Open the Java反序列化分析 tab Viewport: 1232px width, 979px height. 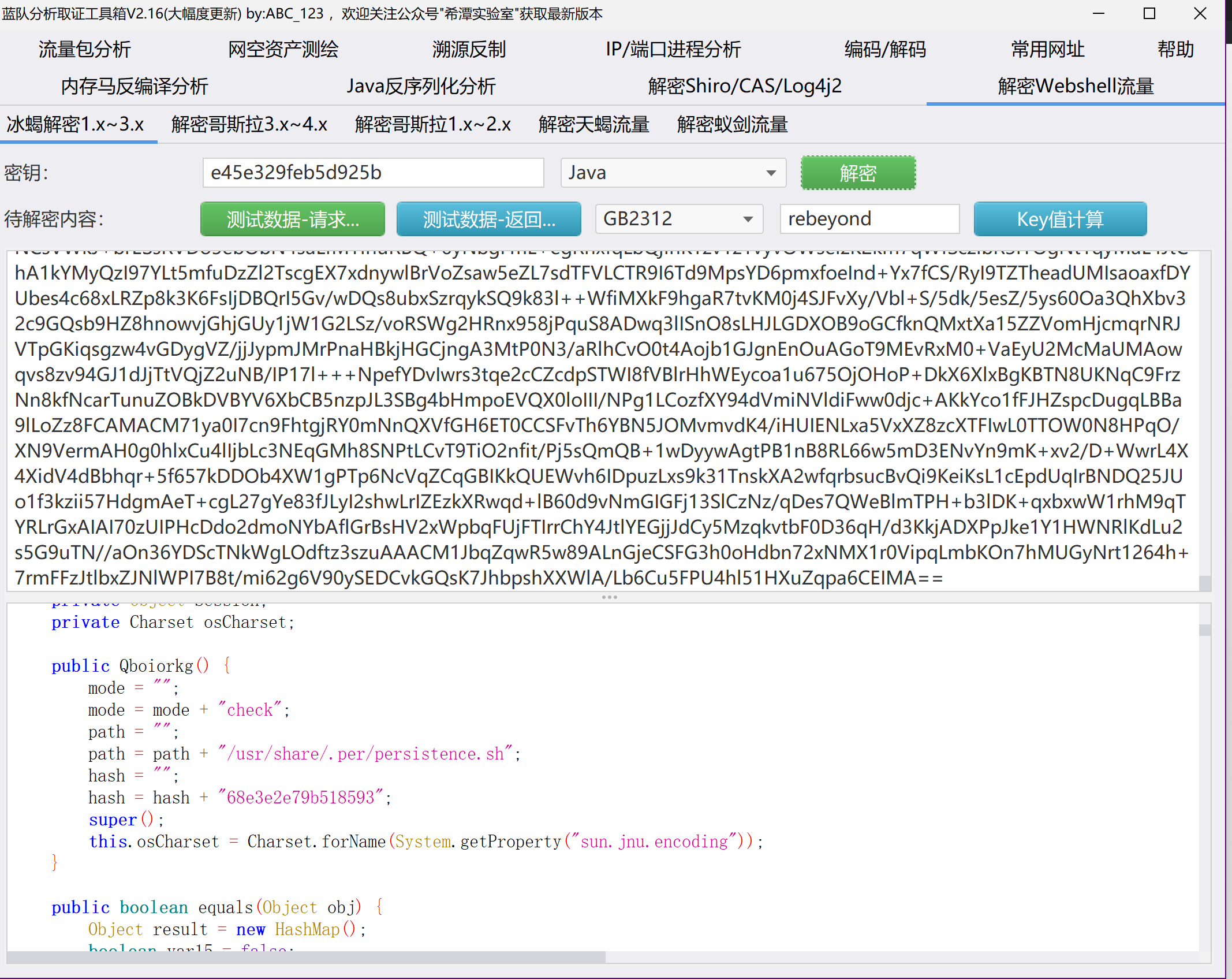click(420, 86)
